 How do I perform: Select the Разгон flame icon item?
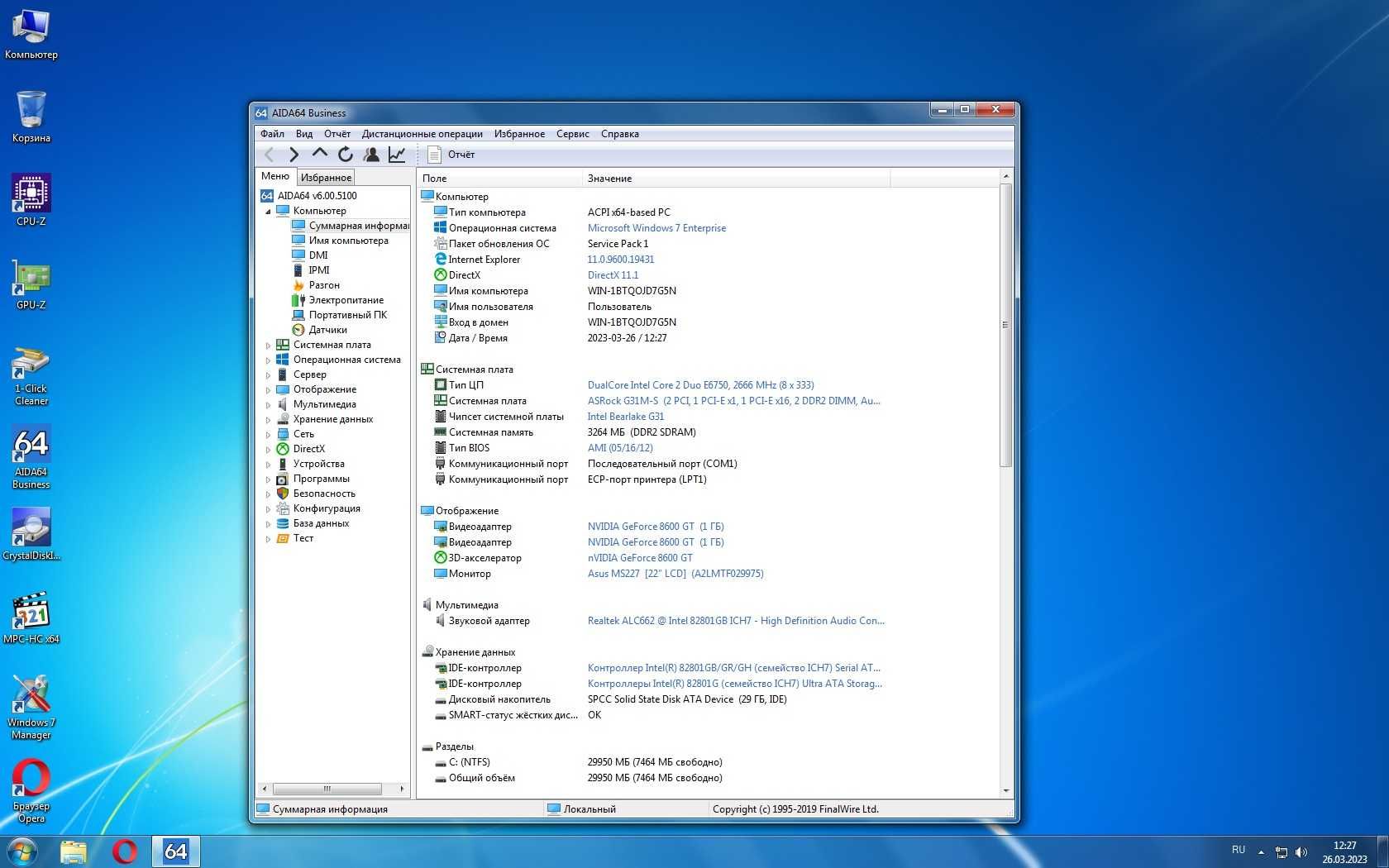[298, 285]
